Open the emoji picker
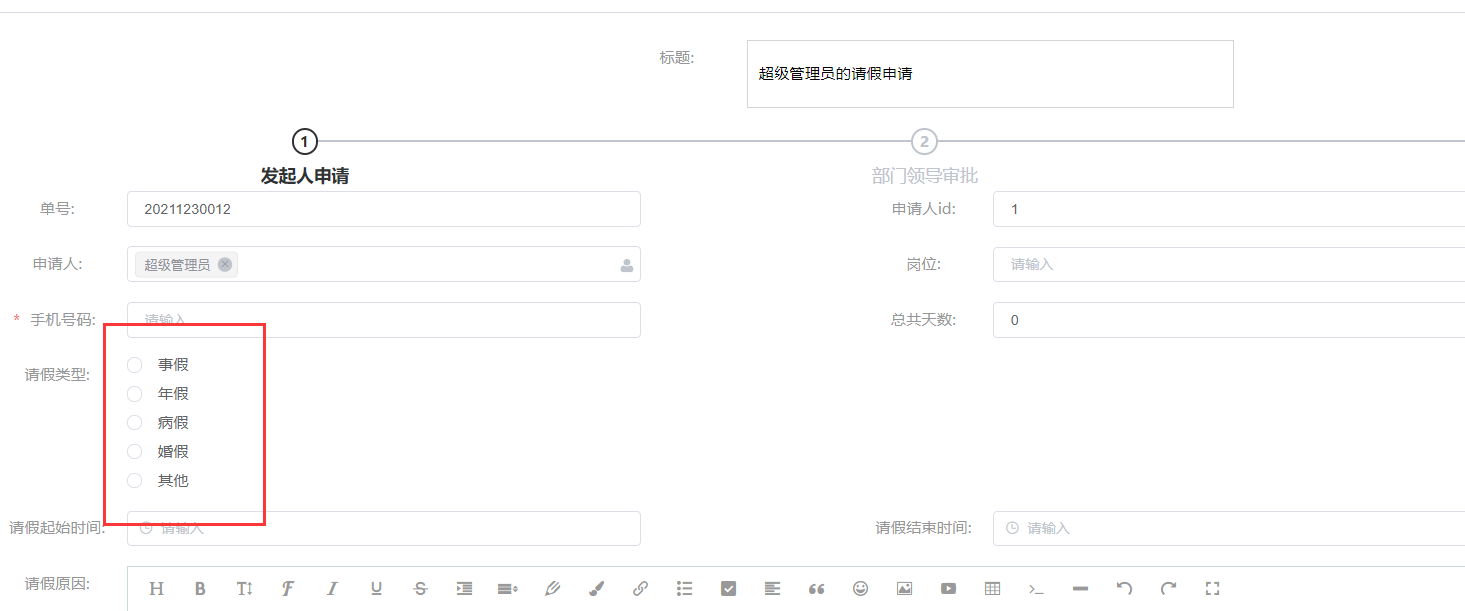This screenshot has height=611, width=1465. 860,589
